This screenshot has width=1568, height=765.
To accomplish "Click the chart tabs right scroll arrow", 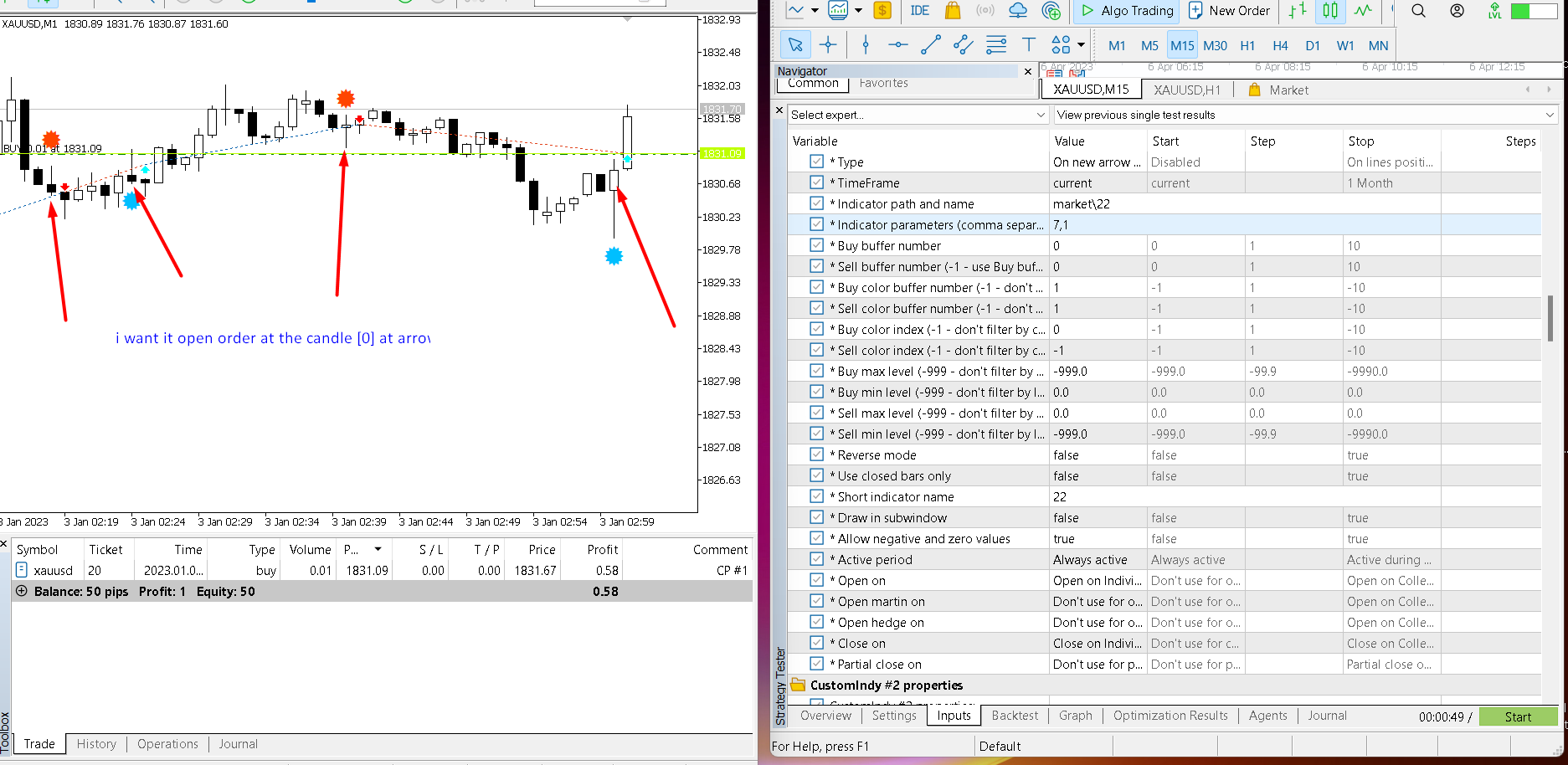I will point(1549,90).
